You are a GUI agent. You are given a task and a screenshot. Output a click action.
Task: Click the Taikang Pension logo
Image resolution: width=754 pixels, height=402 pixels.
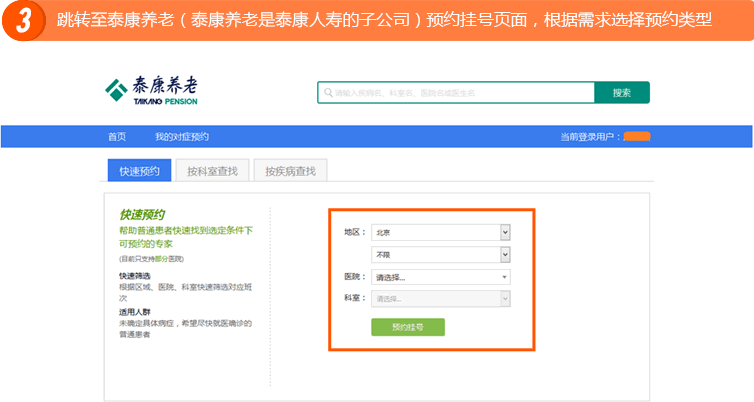tap(151, 90)
